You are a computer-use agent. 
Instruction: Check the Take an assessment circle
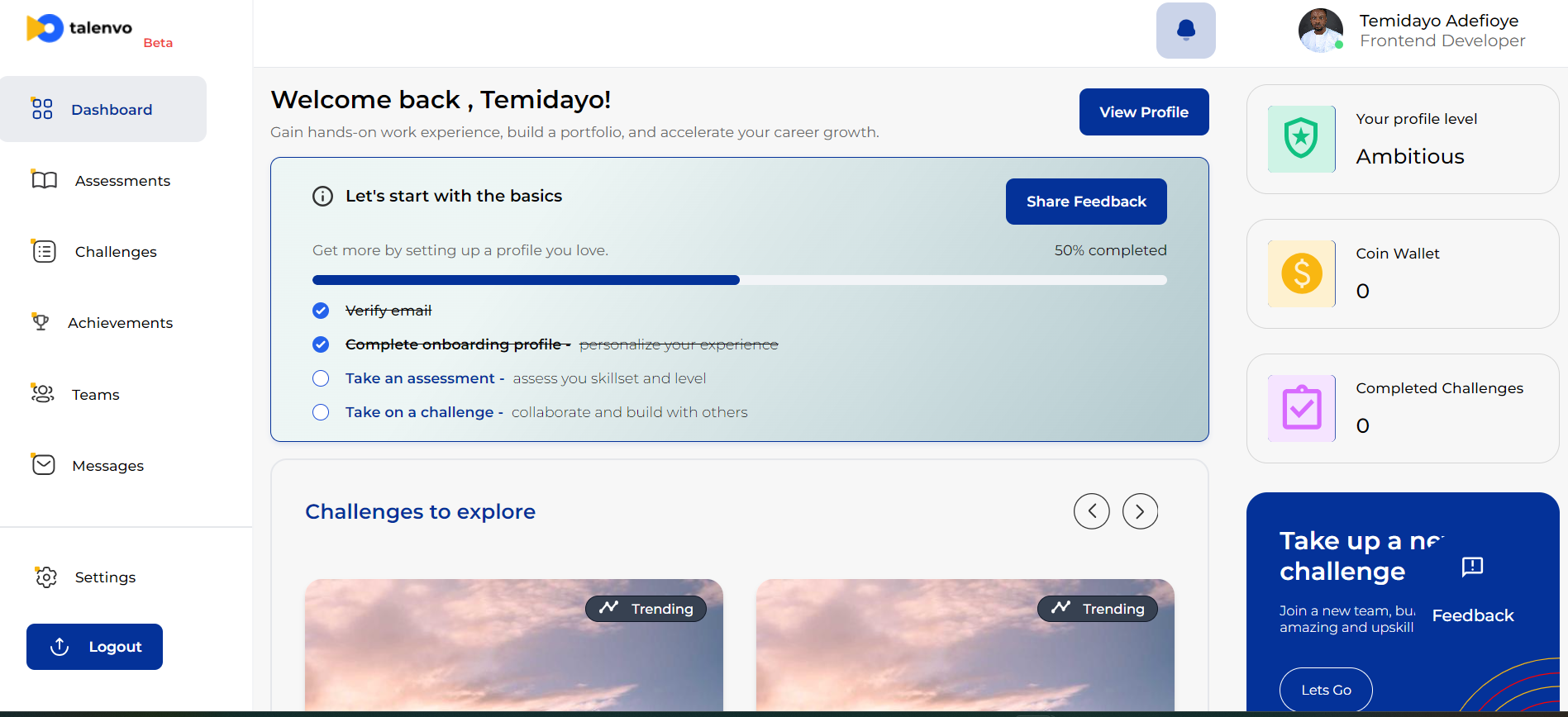pos(321,378)
